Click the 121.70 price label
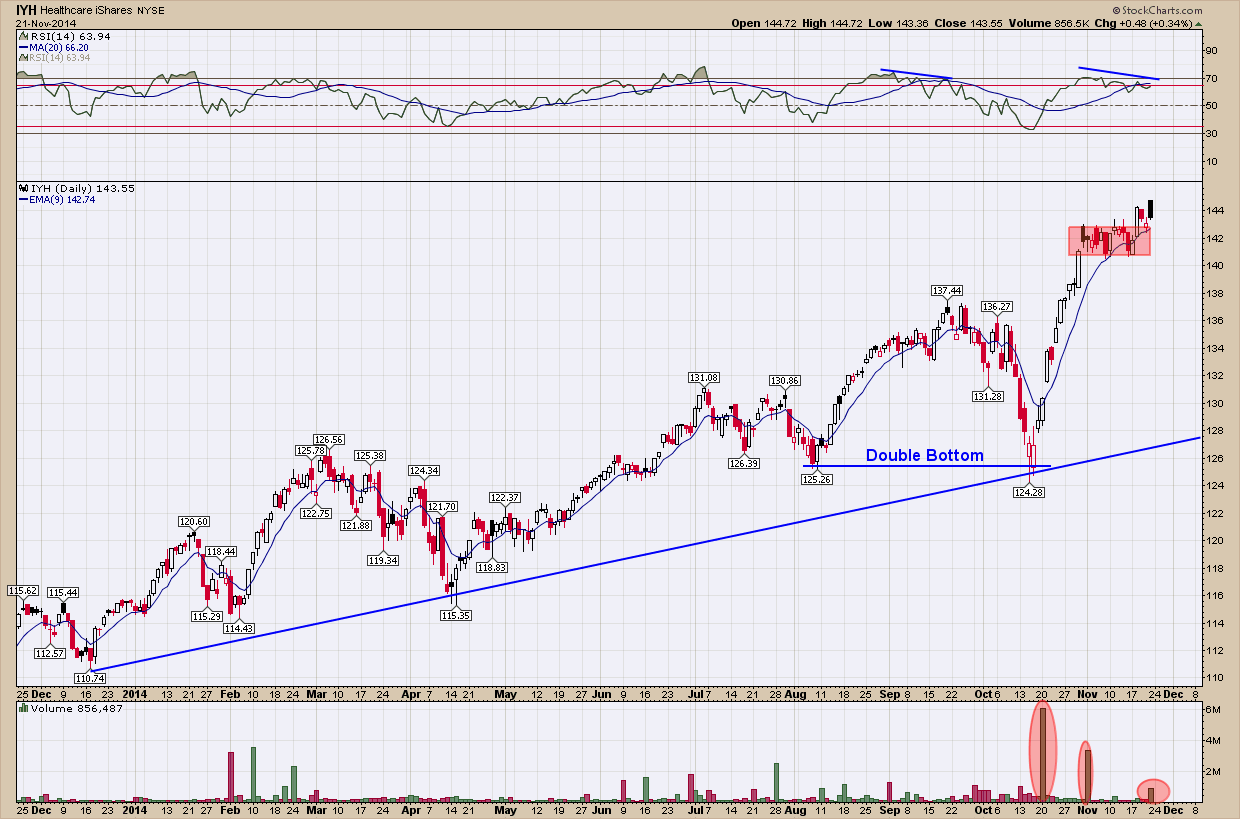This screenshot has height=819, width=1240. point(442,507)
